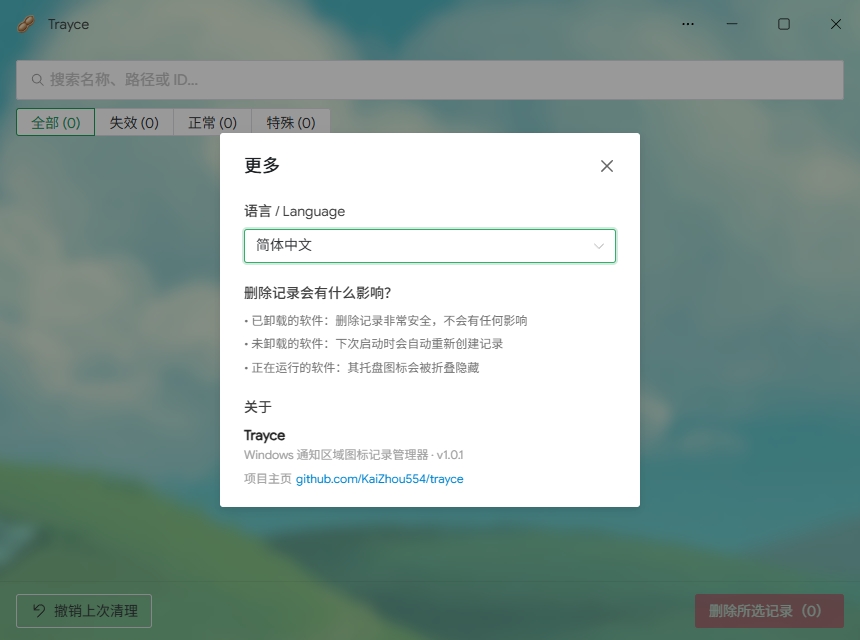Click the Trayce peanut app icon
The image size is (860, 640).
coord(26,24)
